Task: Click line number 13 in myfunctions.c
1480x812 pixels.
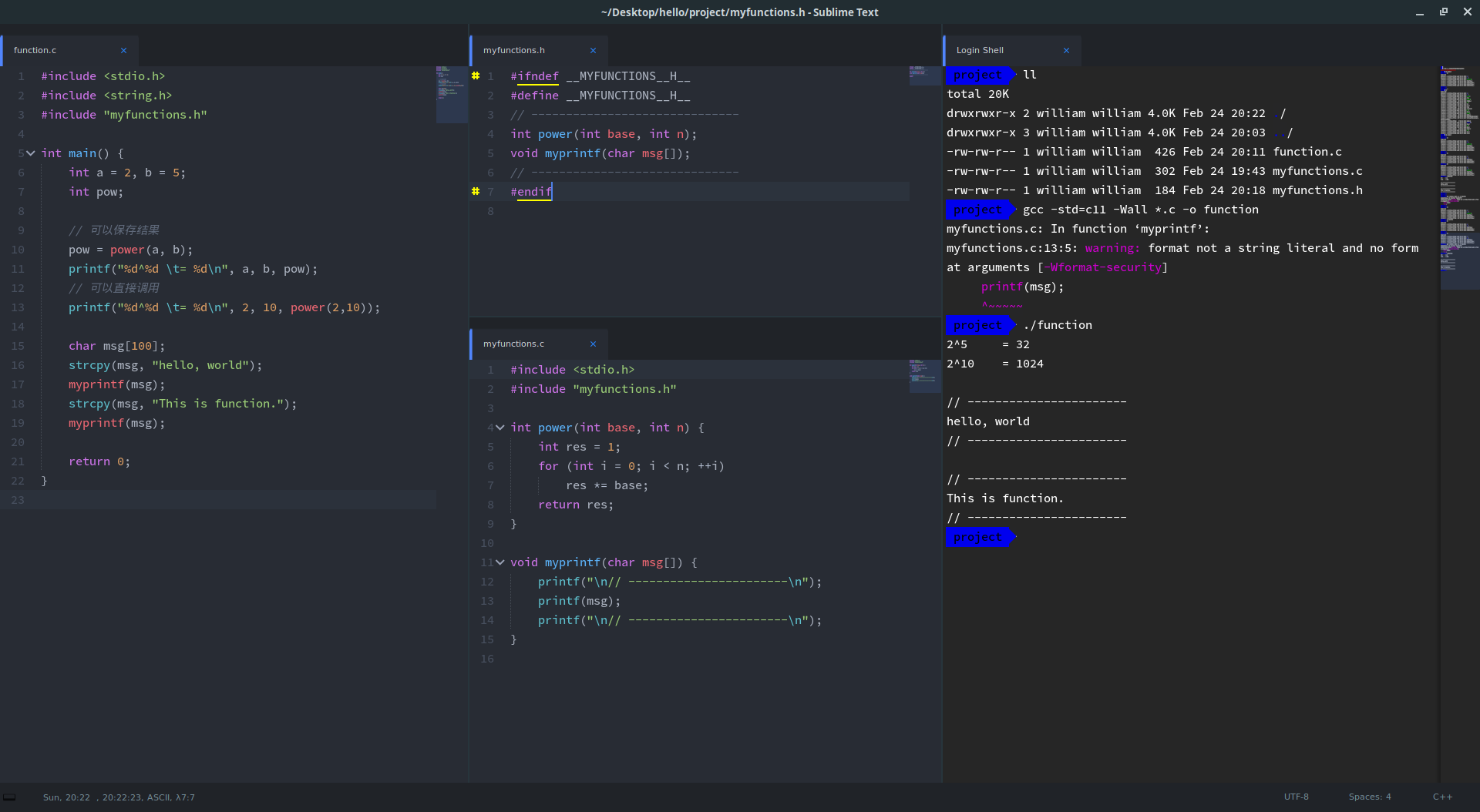Action: [487, 601]
